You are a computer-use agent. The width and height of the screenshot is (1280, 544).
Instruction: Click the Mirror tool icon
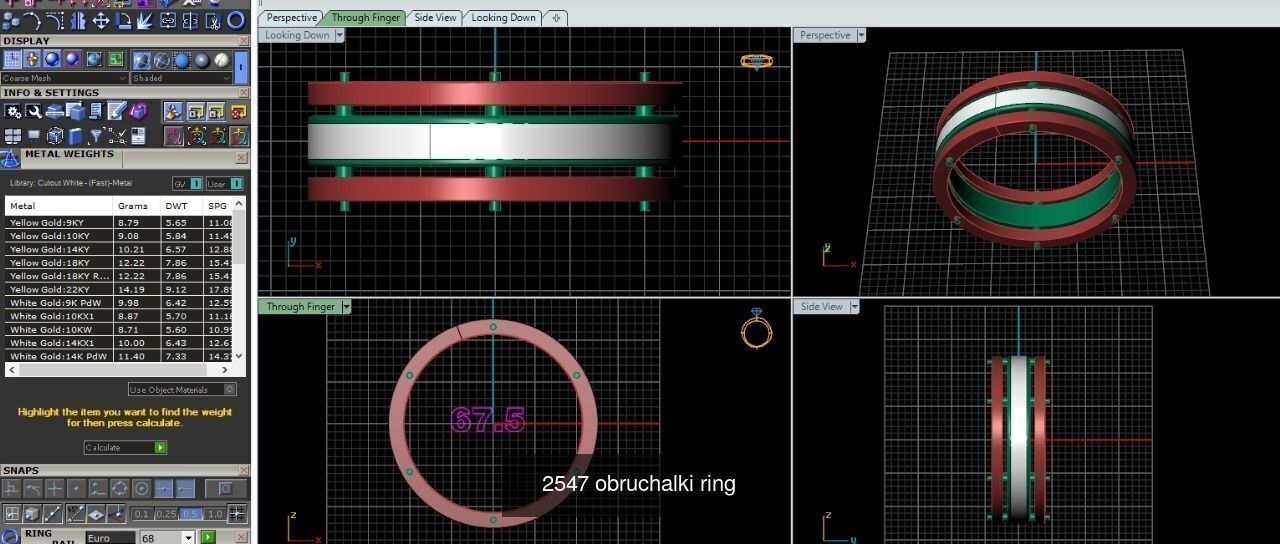tap(79, 21)
